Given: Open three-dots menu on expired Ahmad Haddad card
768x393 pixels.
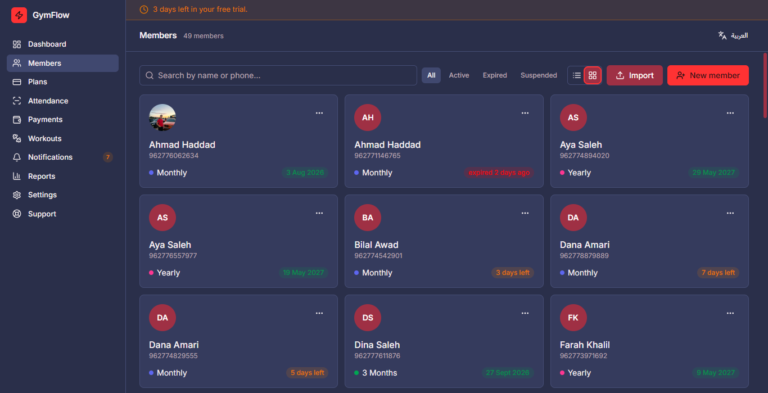Looking at the screenshot, I should (x=525, y=113).
